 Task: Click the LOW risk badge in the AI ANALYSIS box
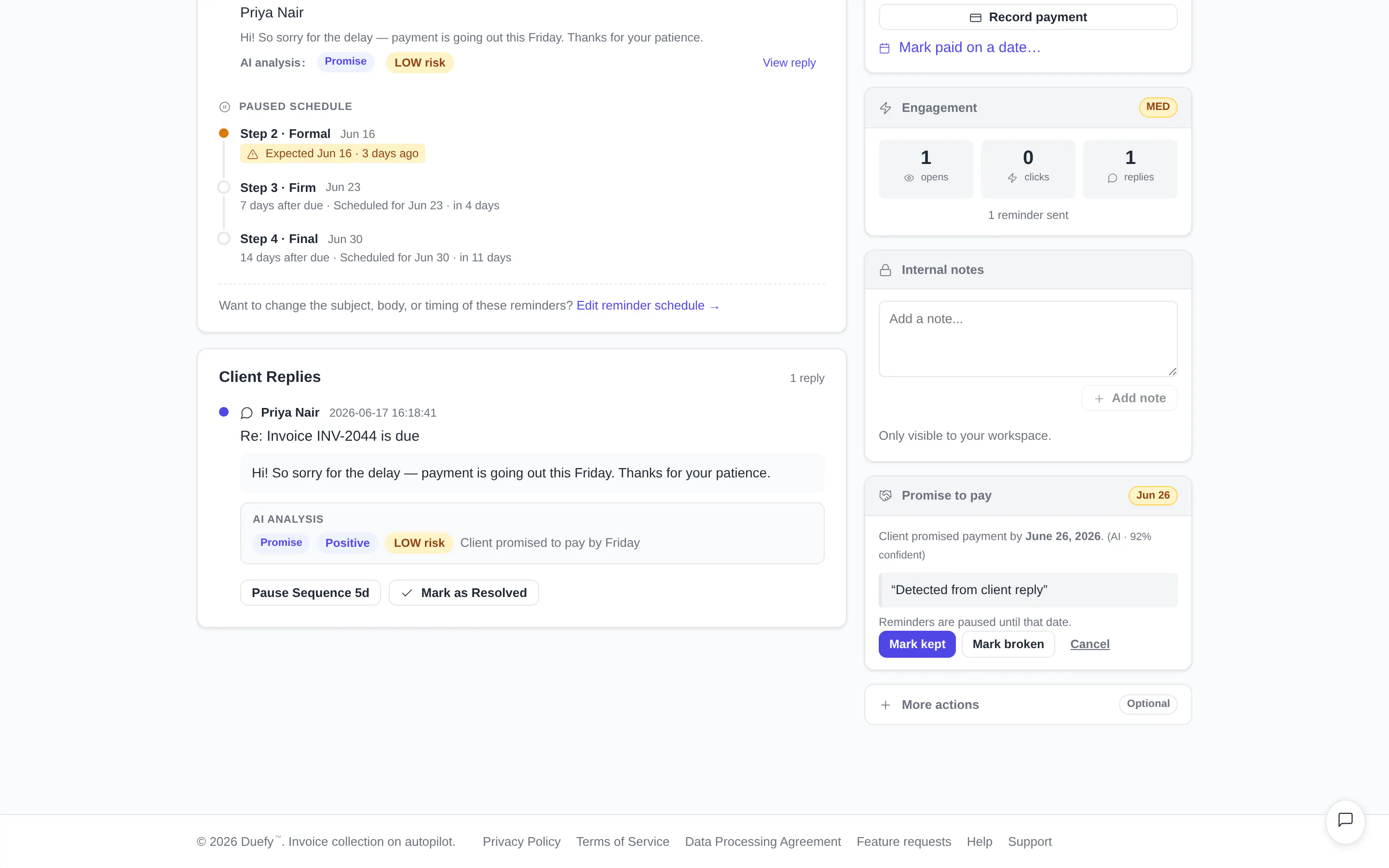(419, 542)
